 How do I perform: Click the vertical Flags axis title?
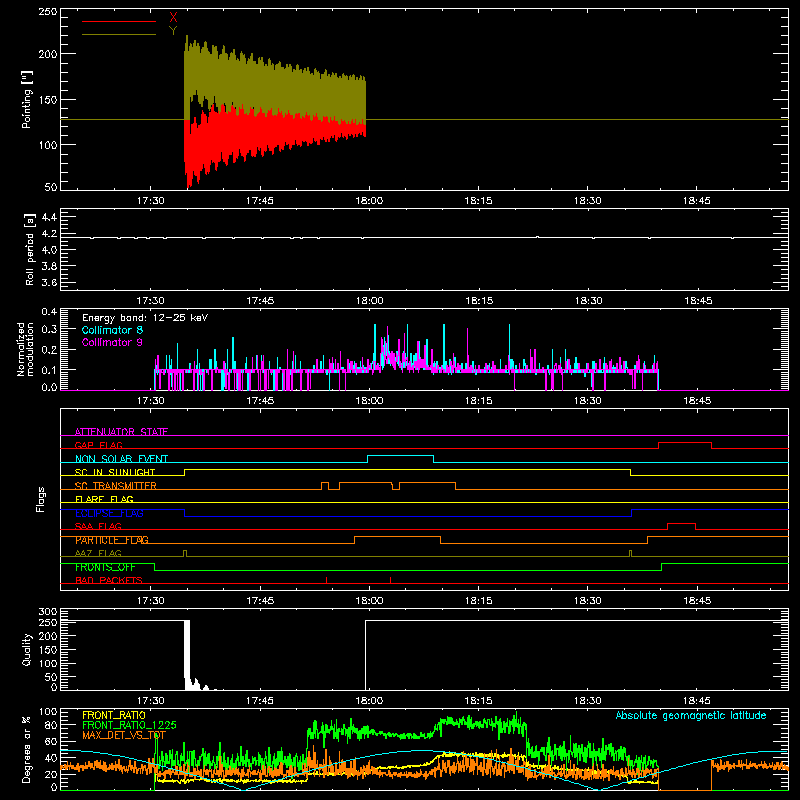pyautogui.click(x=40, y=499)
